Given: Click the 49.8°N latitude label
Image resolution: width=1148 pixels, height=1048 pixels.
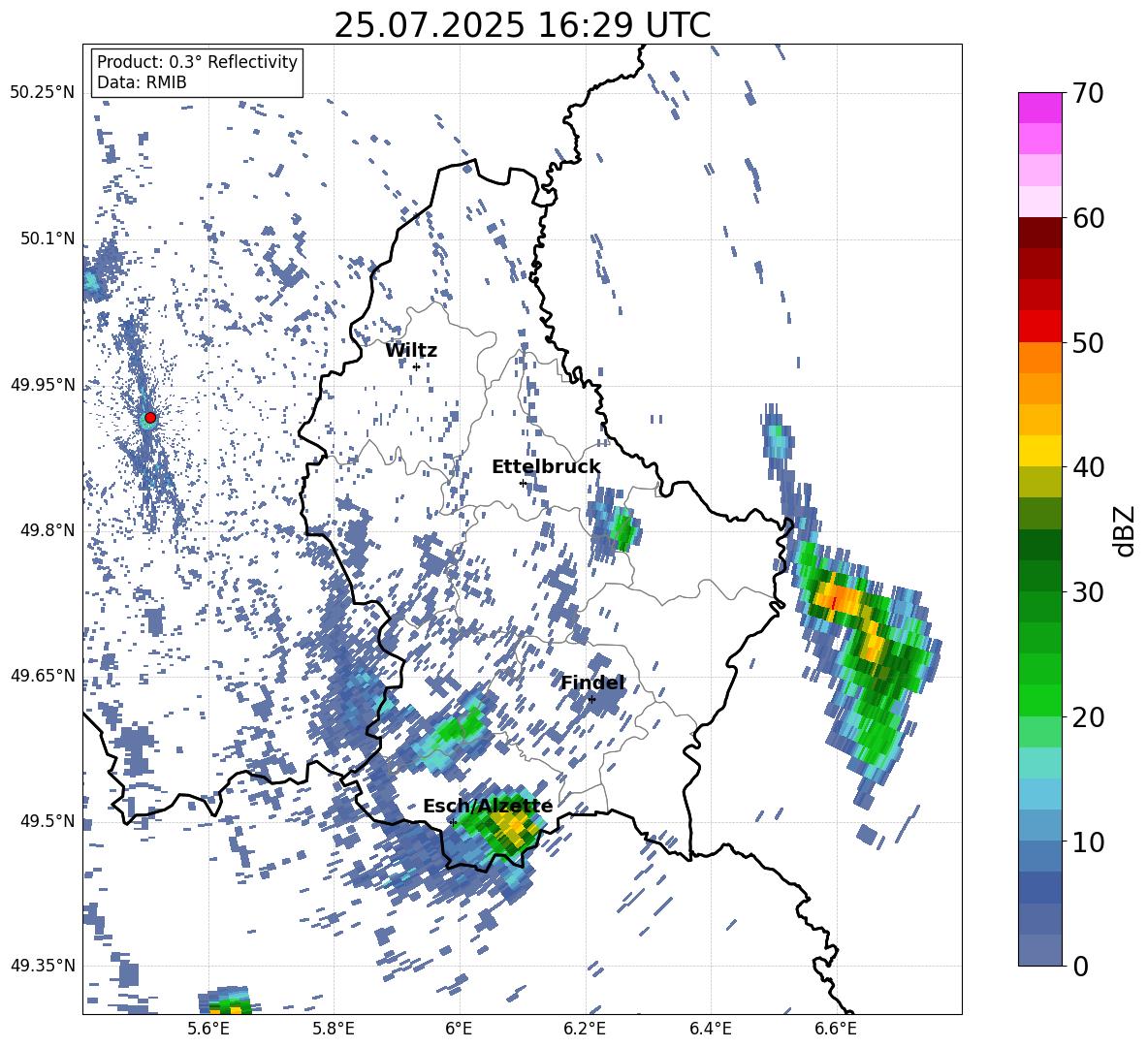Looking at the screenshot, I should point(47,530).
